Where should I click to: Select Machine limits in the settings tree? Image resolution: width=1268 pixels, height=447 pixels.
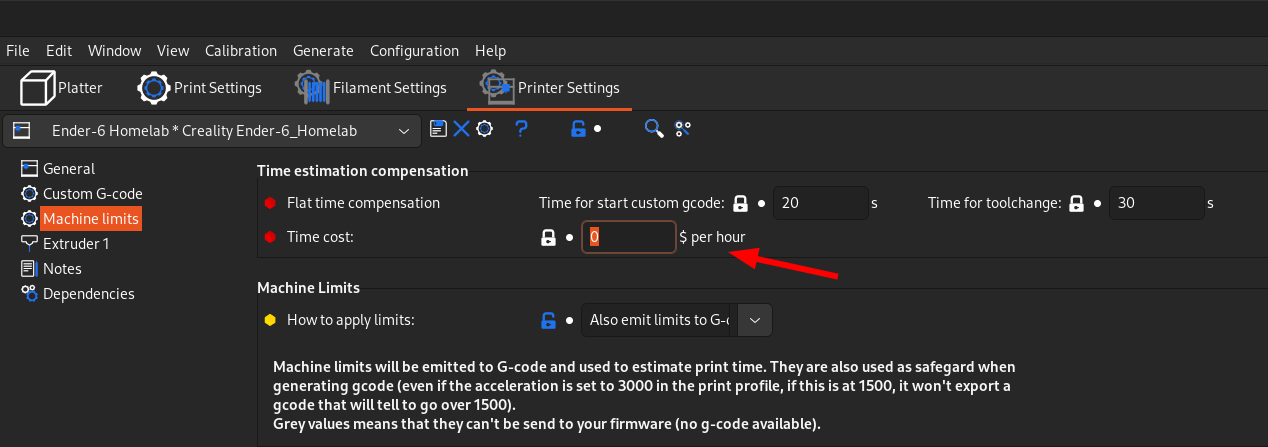coord(91,218)
